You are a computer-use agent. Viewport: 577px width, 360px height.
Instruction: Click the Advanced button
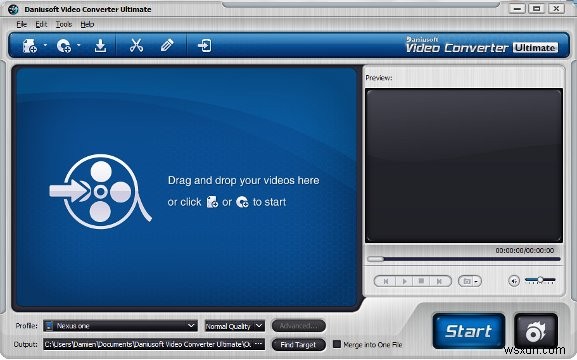click(298, 326)
